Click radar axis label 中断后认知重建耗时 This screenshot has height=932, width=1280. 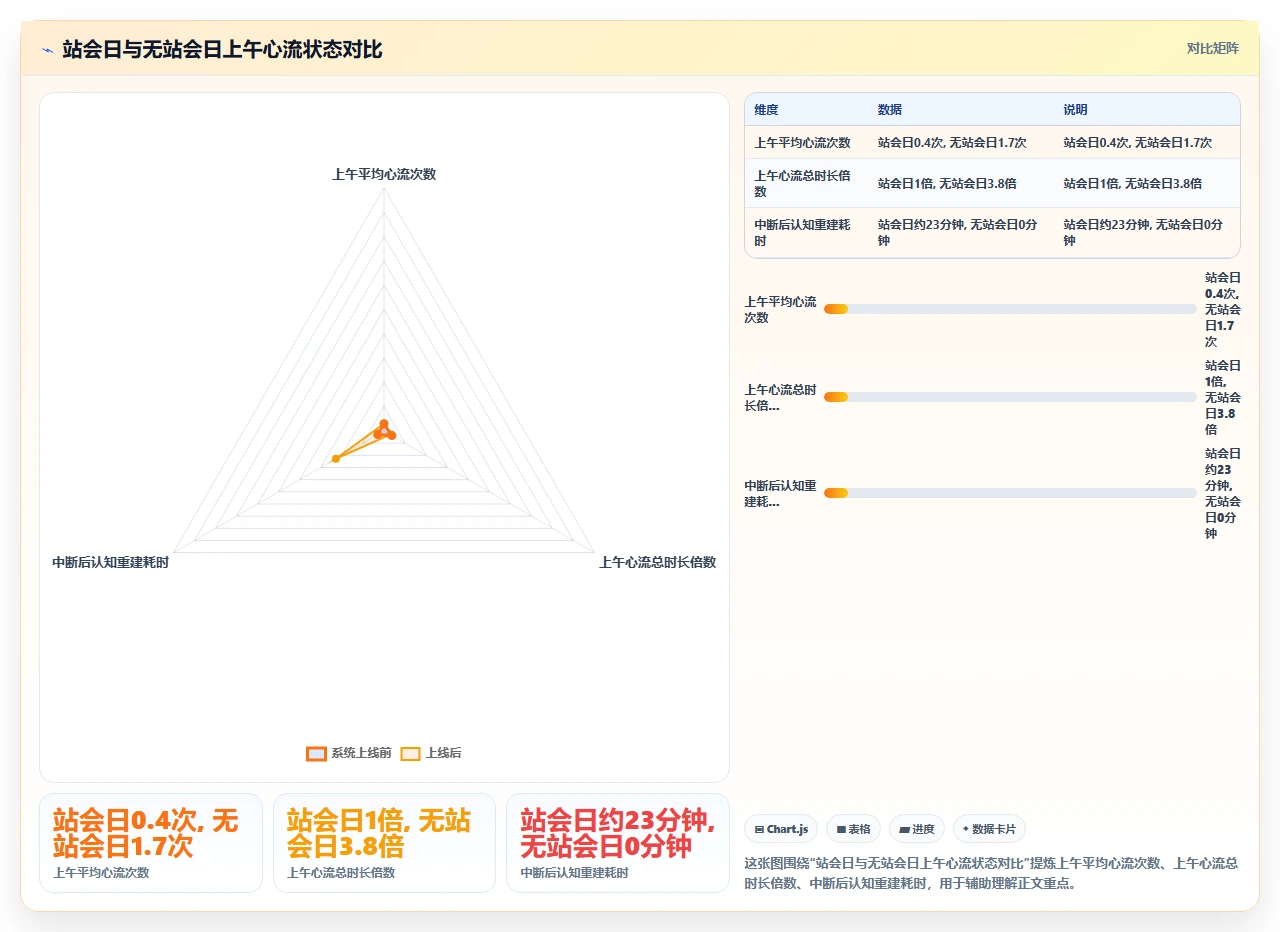point(111,562)
